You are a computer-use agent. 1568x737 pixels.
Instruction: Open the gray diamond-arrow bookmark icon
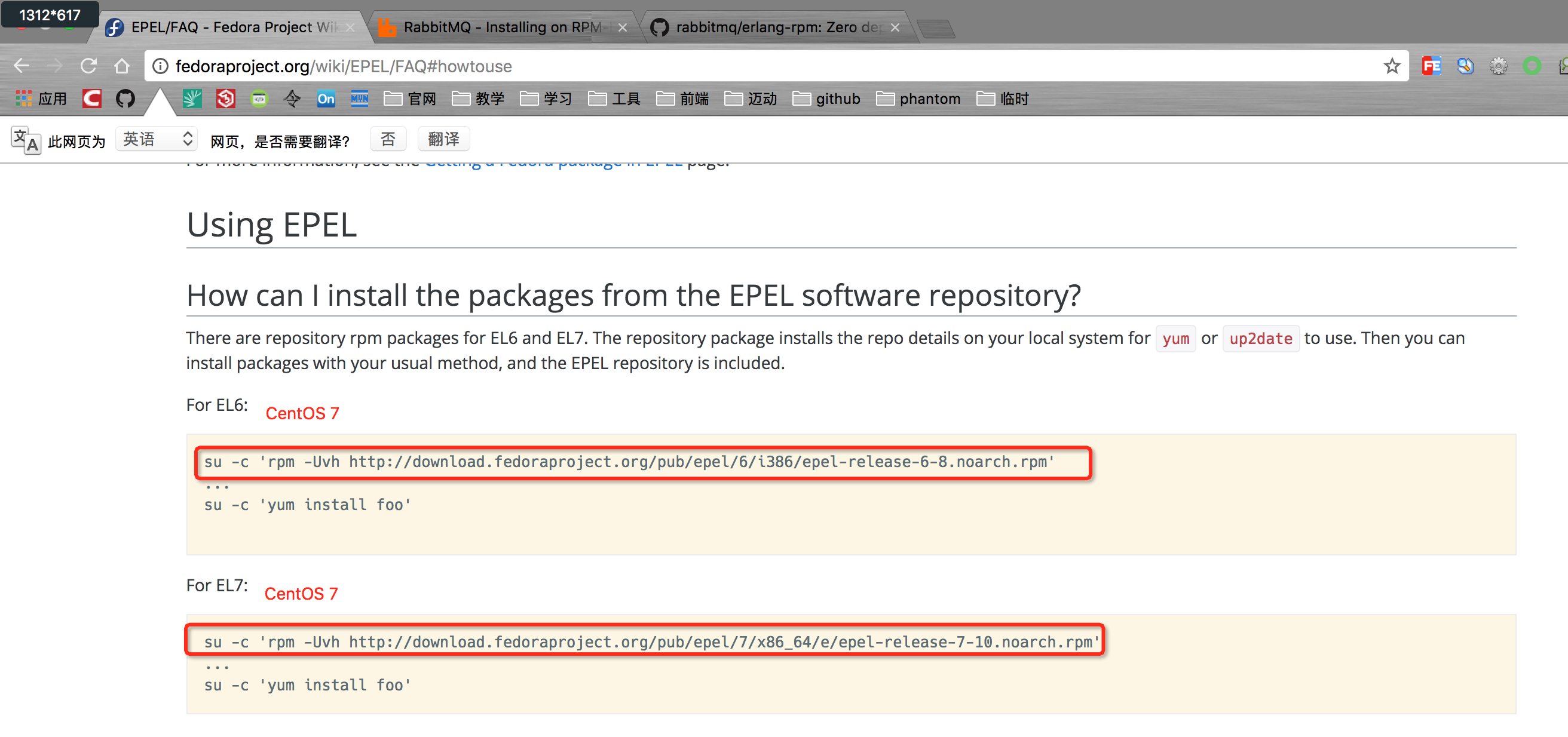click(292, 99)
